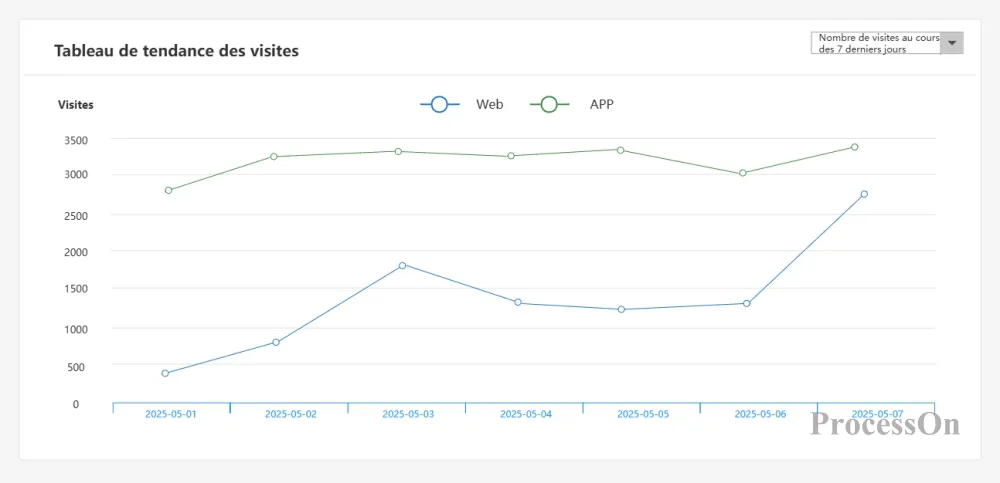
Task: Click the Web legend label
Action: [489, 104]
